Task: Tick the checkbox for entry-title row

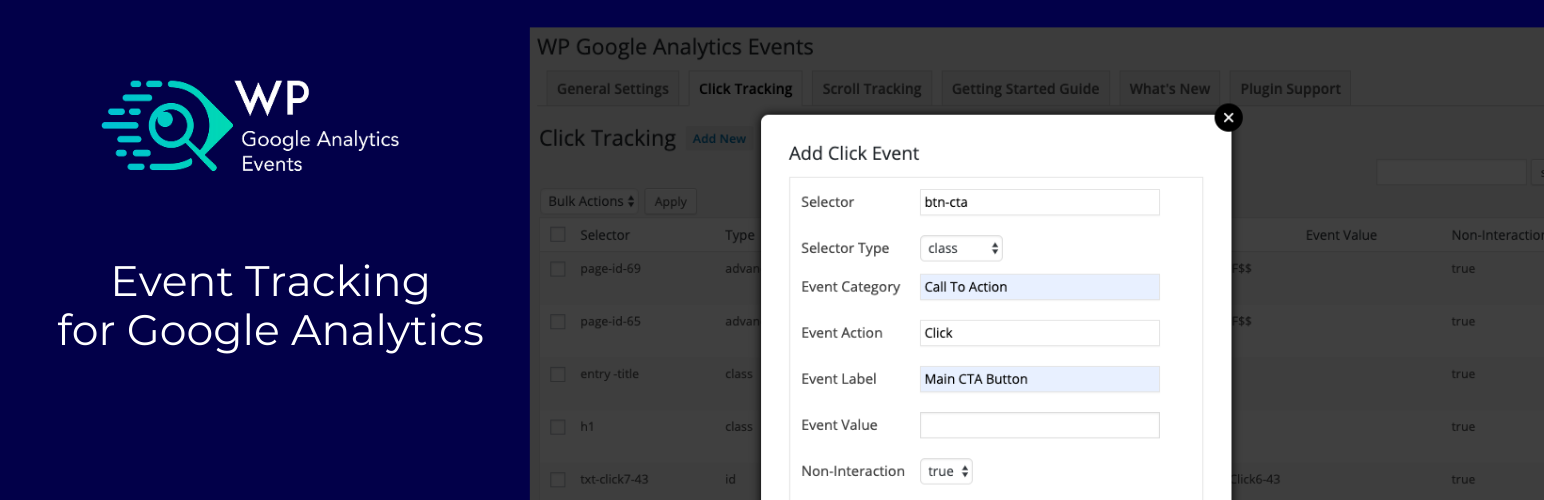Action: (x=558, y=374)
